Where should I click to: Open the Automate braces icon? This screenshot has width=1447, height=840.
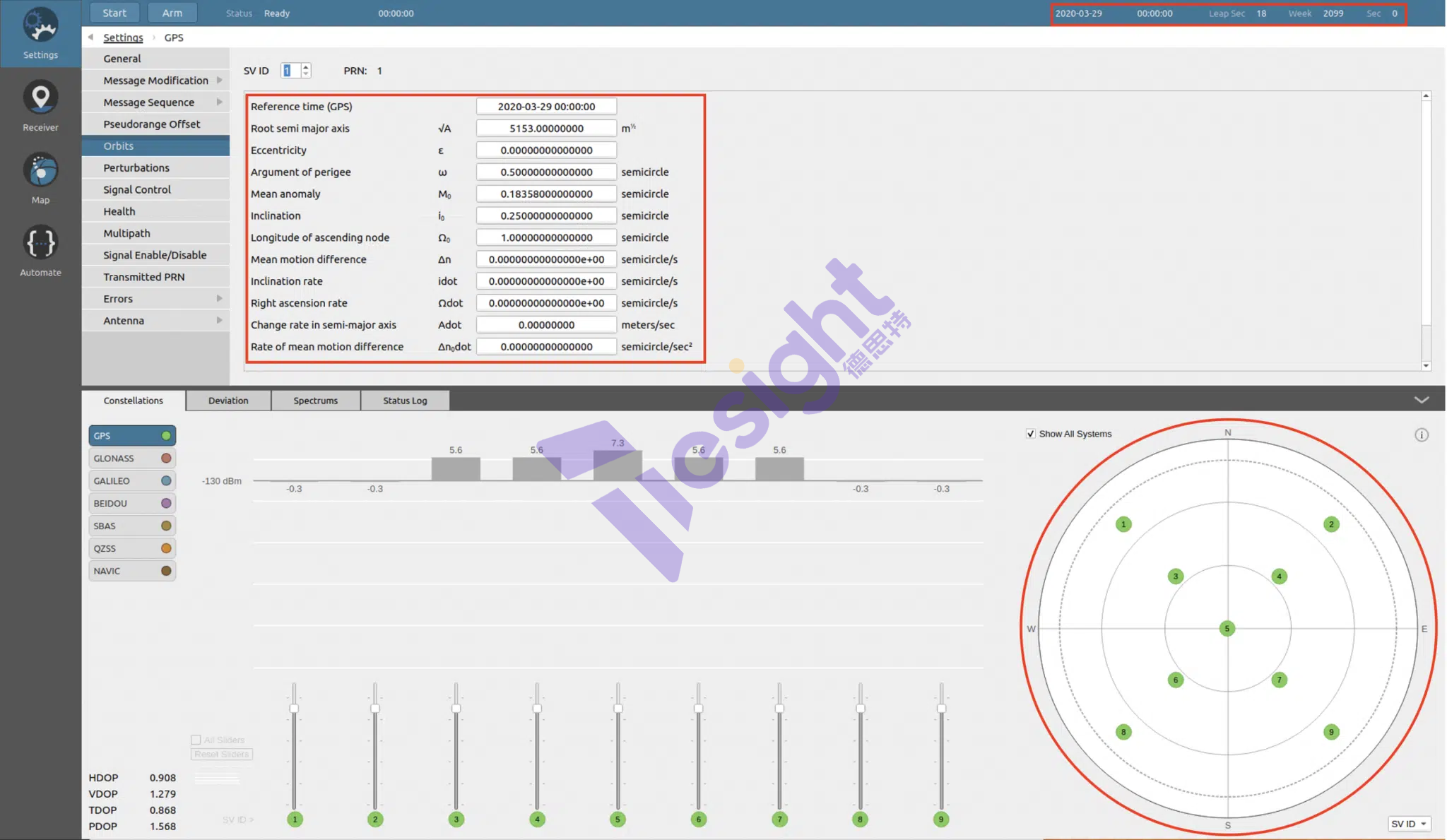40,243
